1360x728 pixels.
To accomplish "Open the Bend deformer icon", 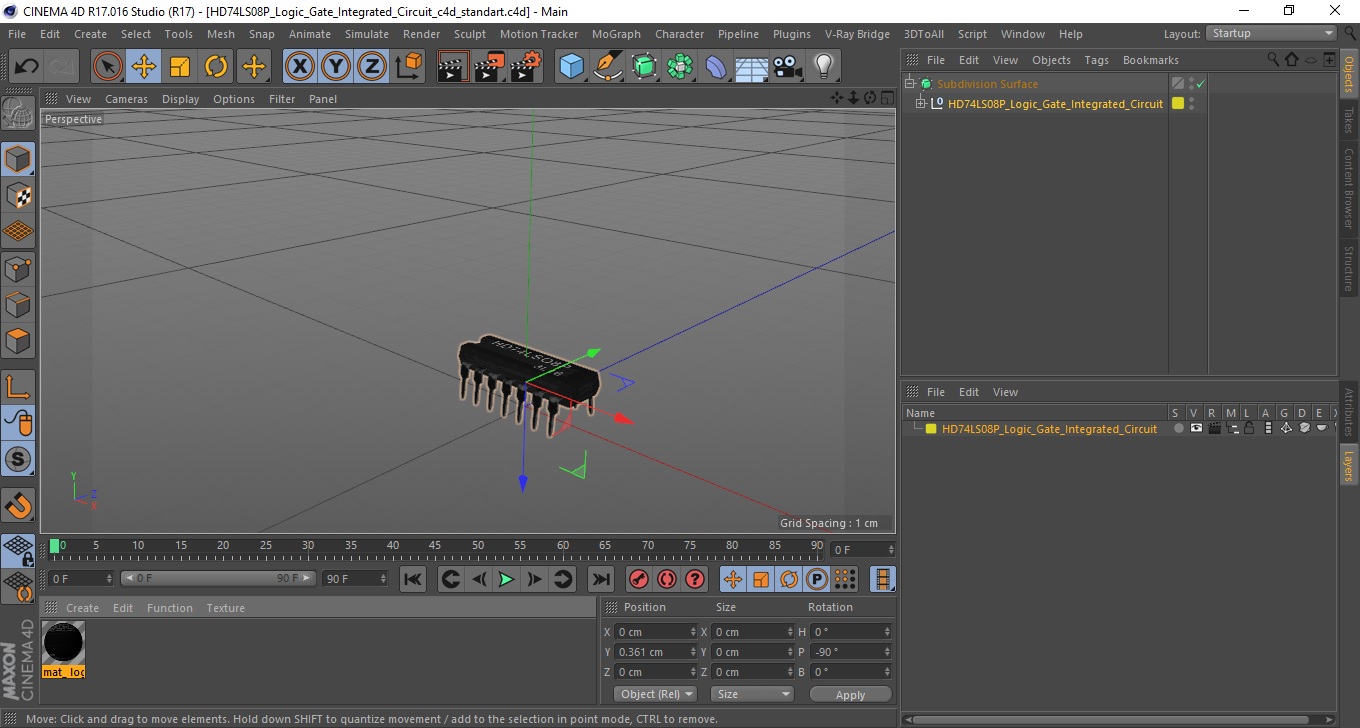I will tap(716, 67).
